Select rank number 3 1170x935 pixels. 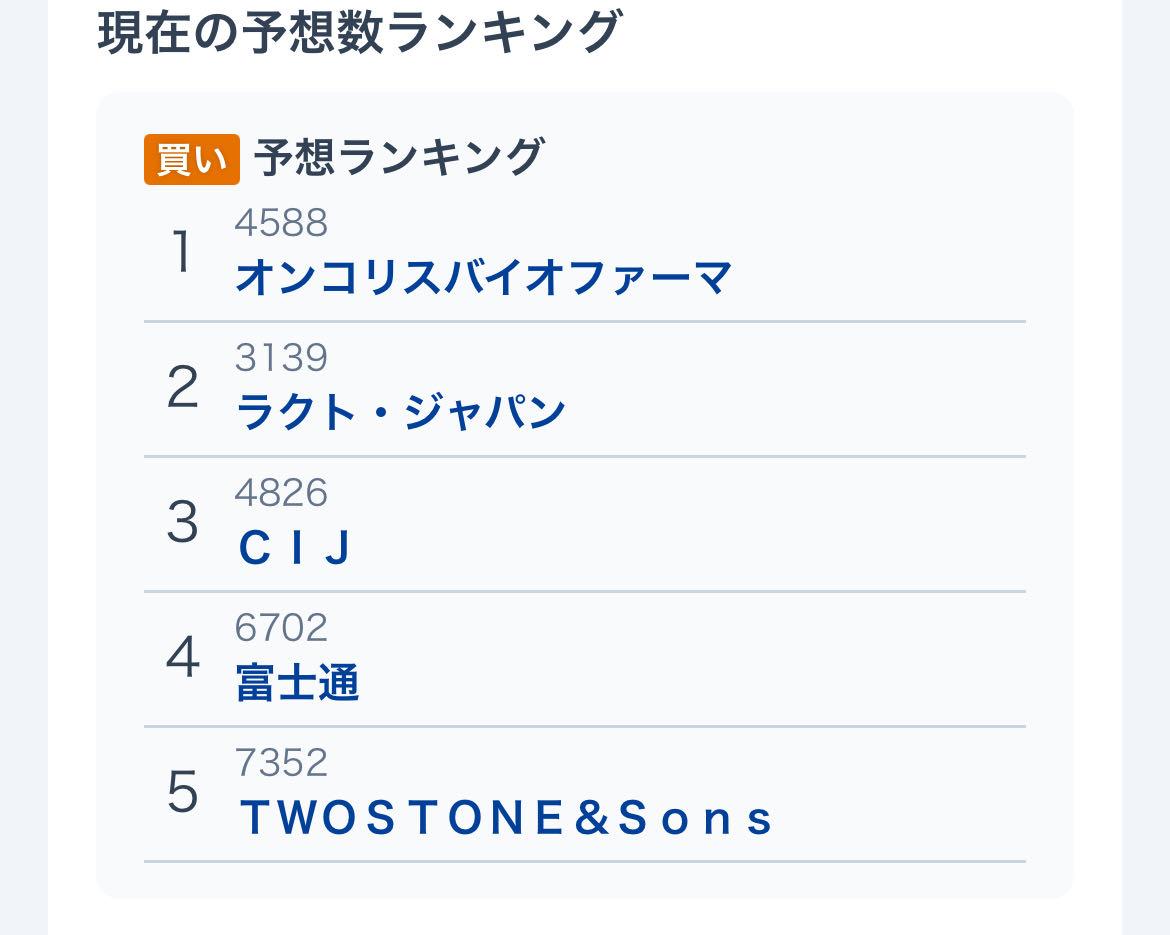182,522
